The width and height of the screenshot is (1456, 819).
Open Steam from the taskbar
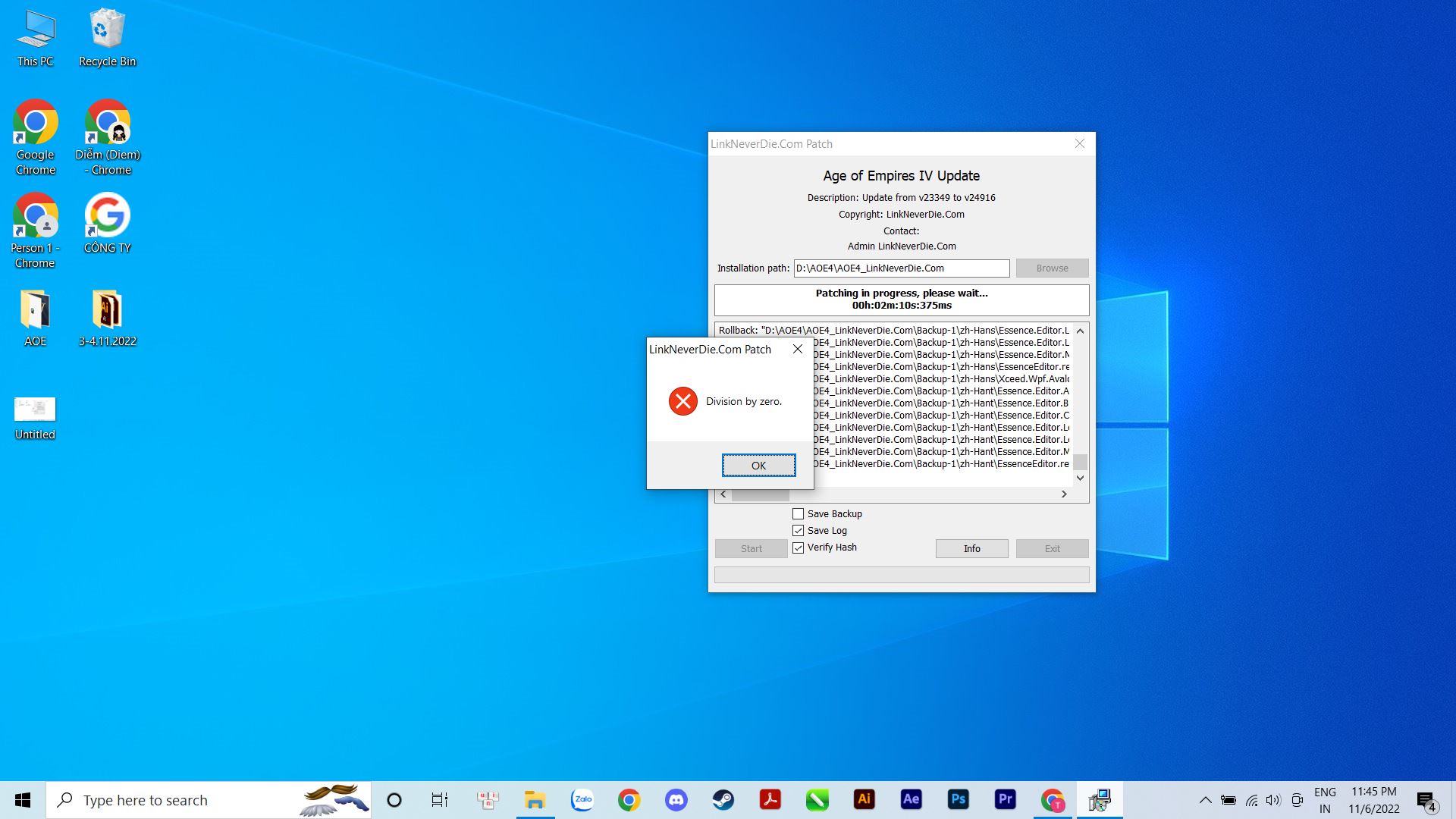point(723,799)
